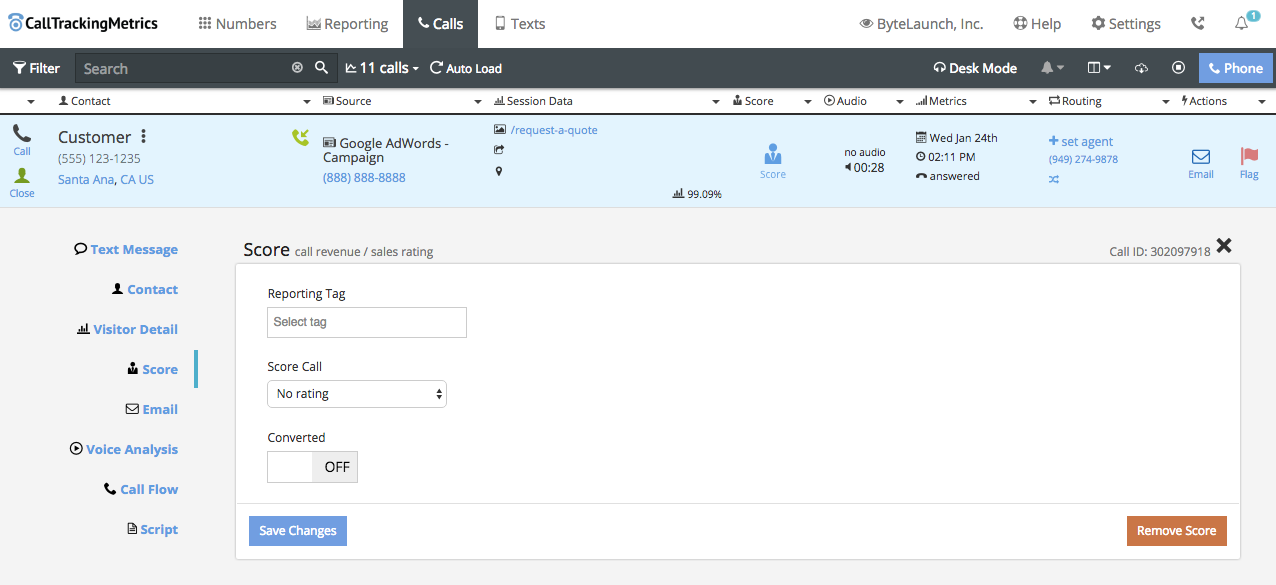The image size is (1276, 585).
Task: Open the Email side tab
Action: tap(151, 410)
